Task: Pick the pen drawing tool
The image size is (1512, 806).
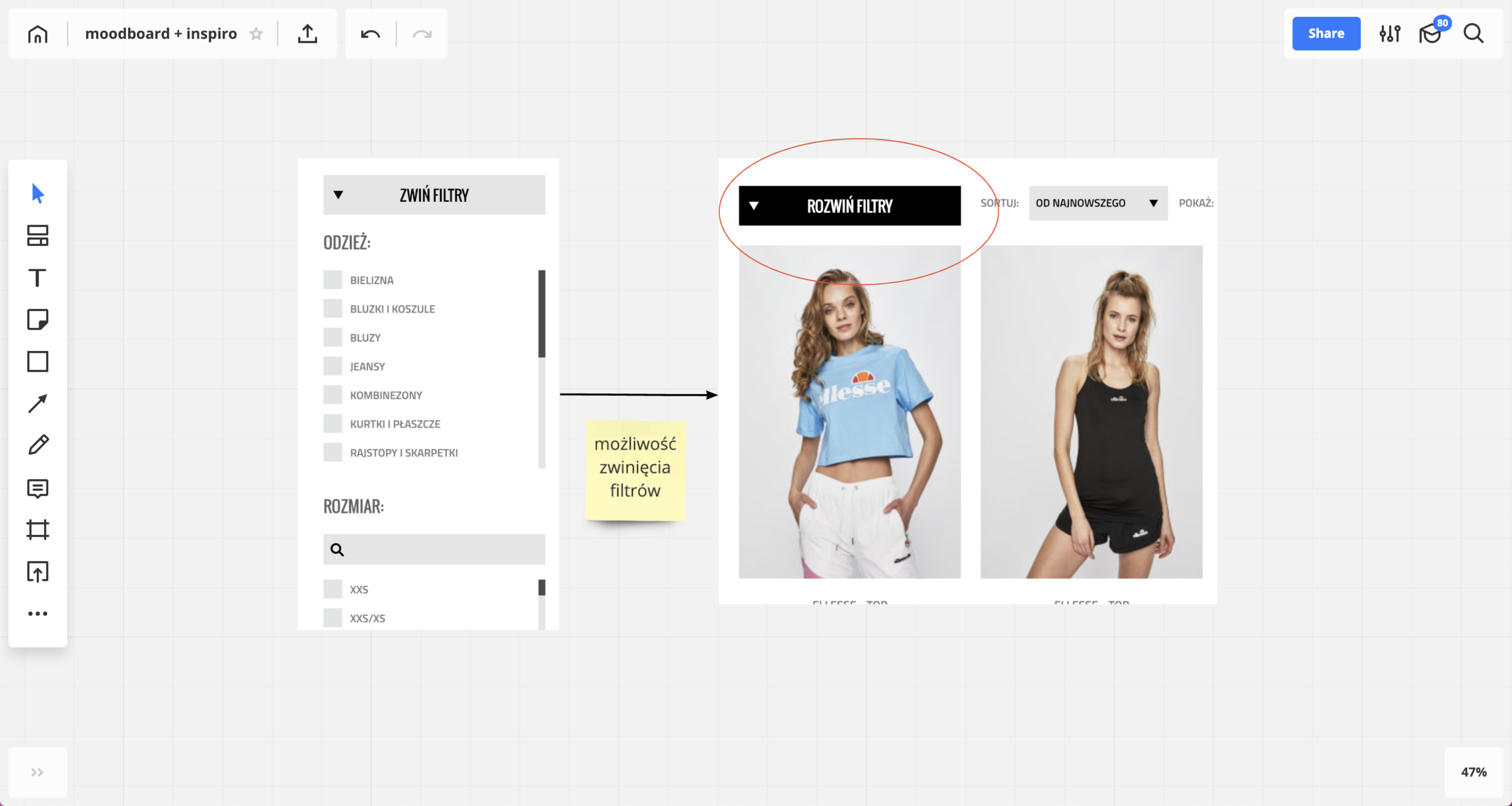Action: point(37,445)
